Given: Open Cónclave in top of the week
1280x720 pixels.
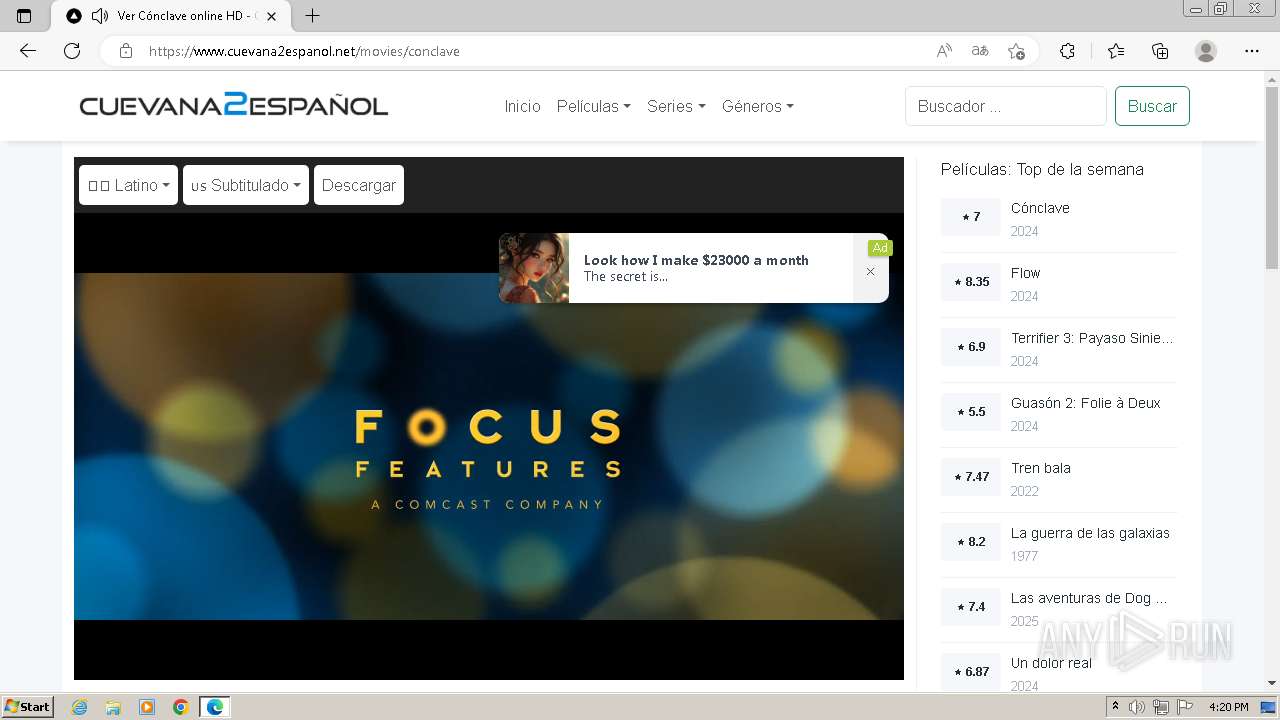Looking at the screenshot, I should click(x=1040, y=208).
